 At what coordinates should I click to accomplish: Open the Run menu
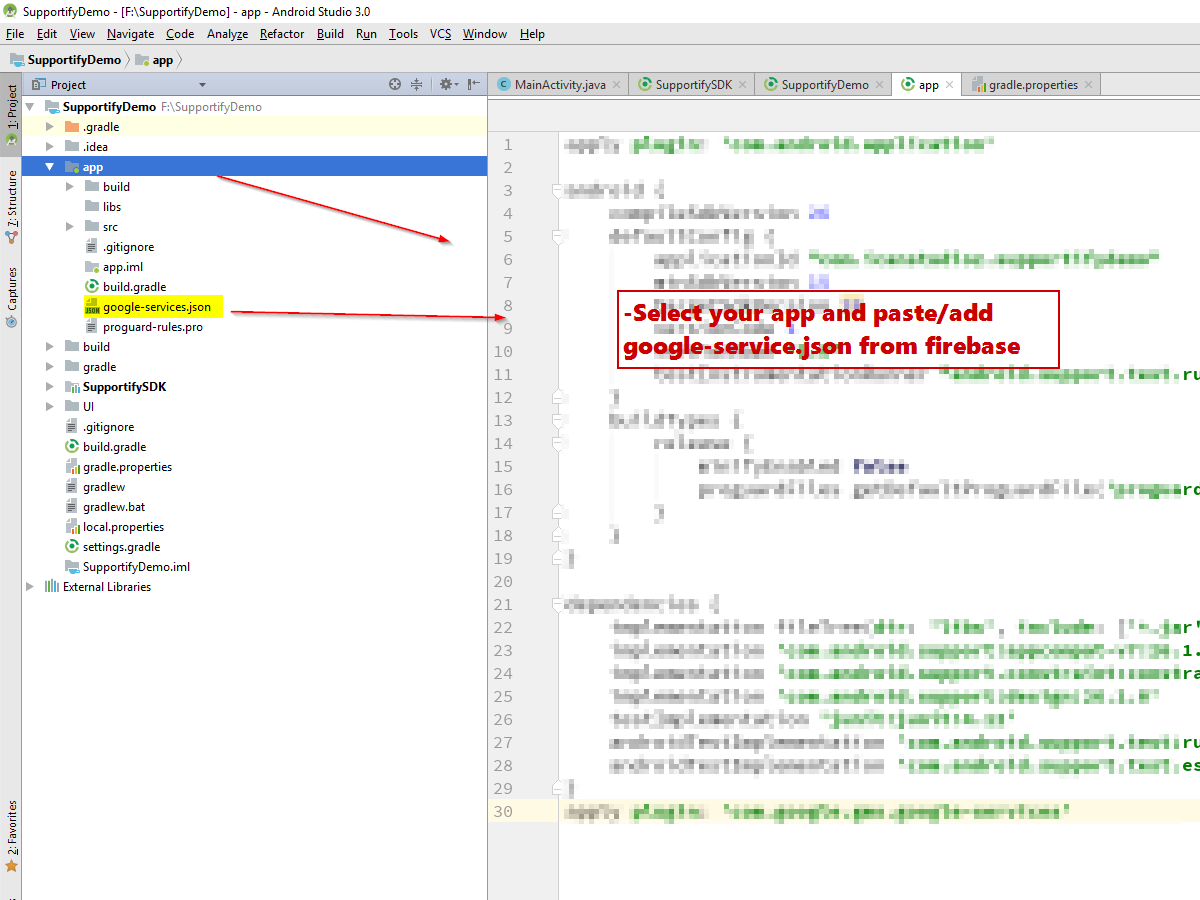366,34
